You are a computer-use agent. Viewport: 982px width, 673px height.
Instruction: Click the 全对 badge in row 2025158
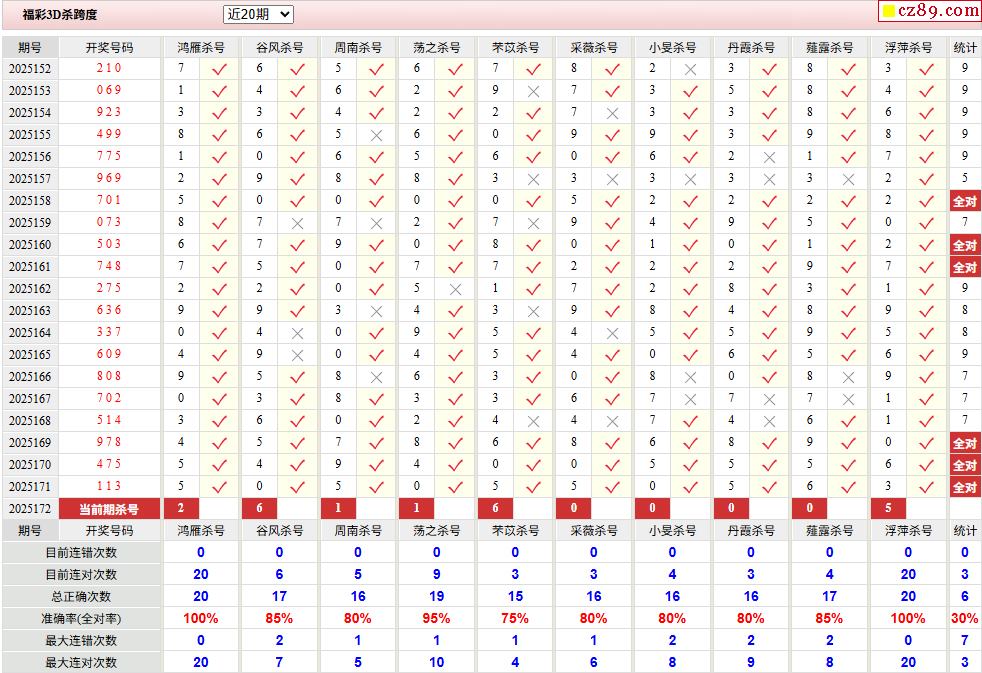(x=964, y=201)
